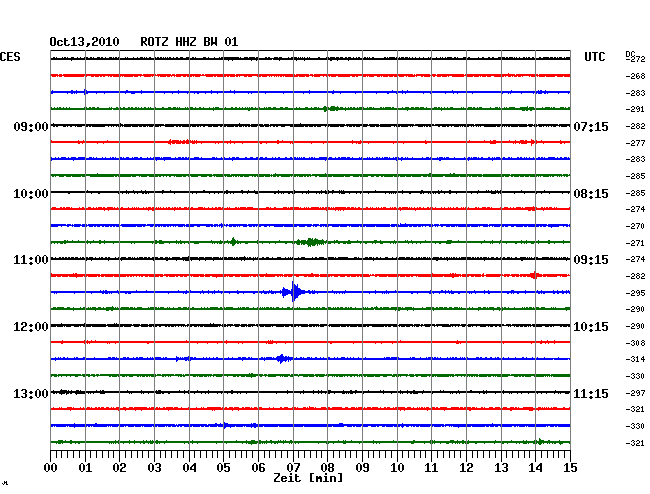
Task: Click the 05 minute axis label
Action: [223, 468]
